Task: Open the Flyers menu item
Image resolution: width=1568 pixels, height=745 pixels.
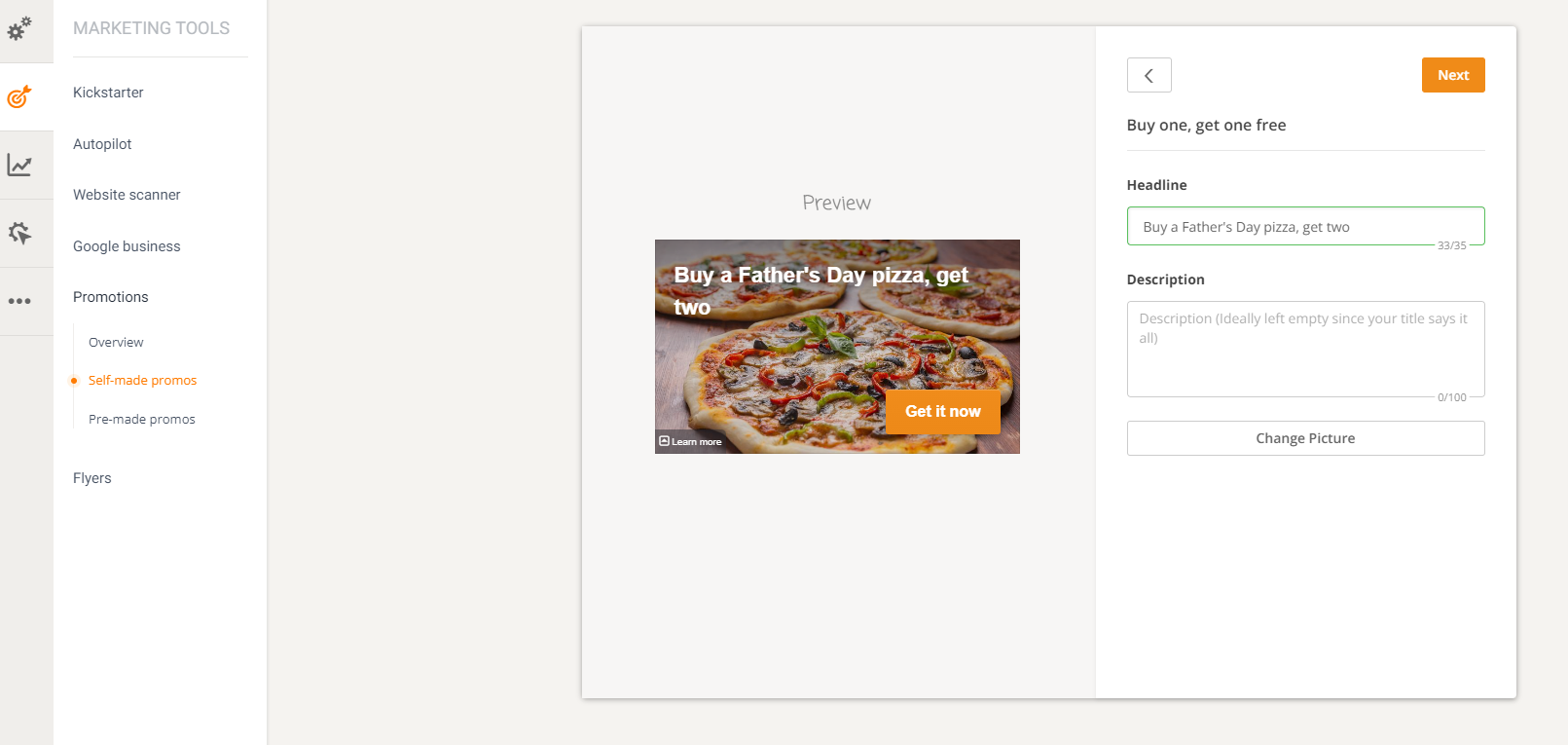Action: [x=92, y=478]
